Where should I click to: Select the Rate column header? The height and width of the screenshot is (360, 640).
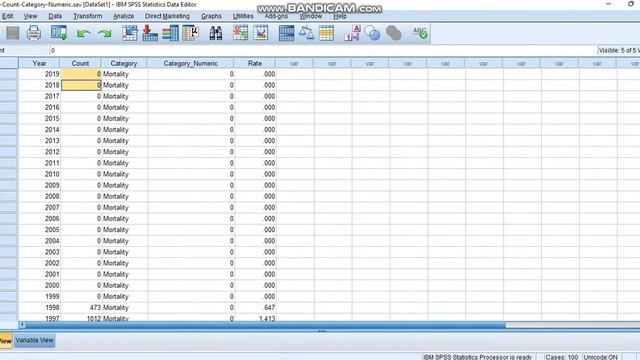pos(255,63)
